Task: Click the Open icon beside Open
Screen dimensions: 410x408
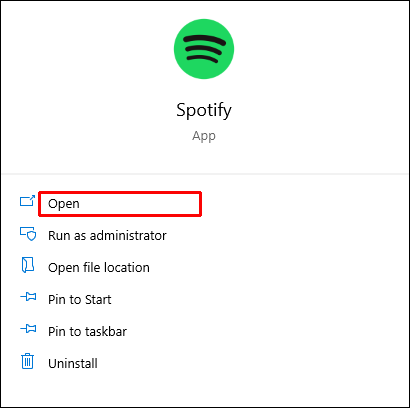Action: 27,201
